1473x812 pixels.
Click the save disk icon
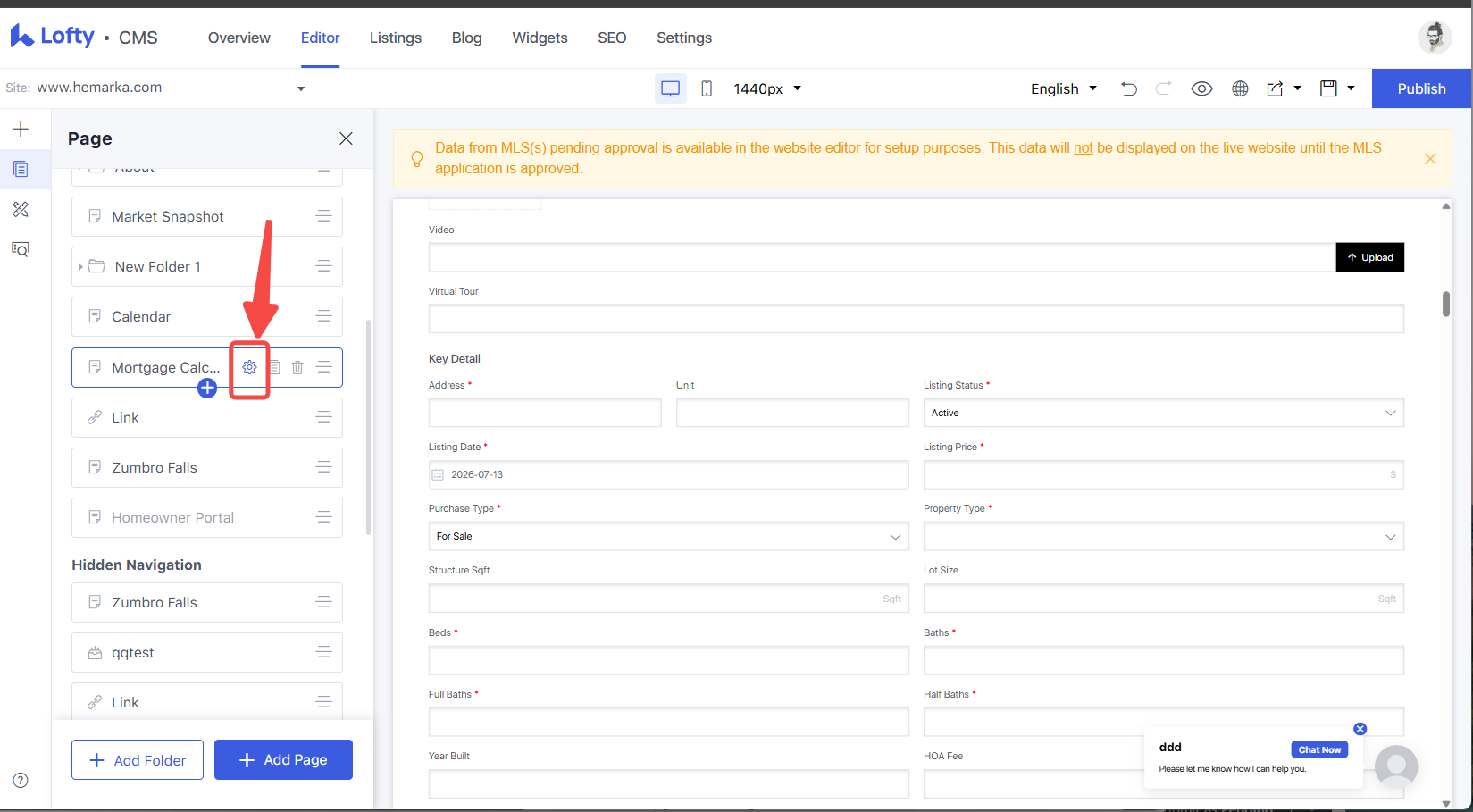coord(1328,88)
